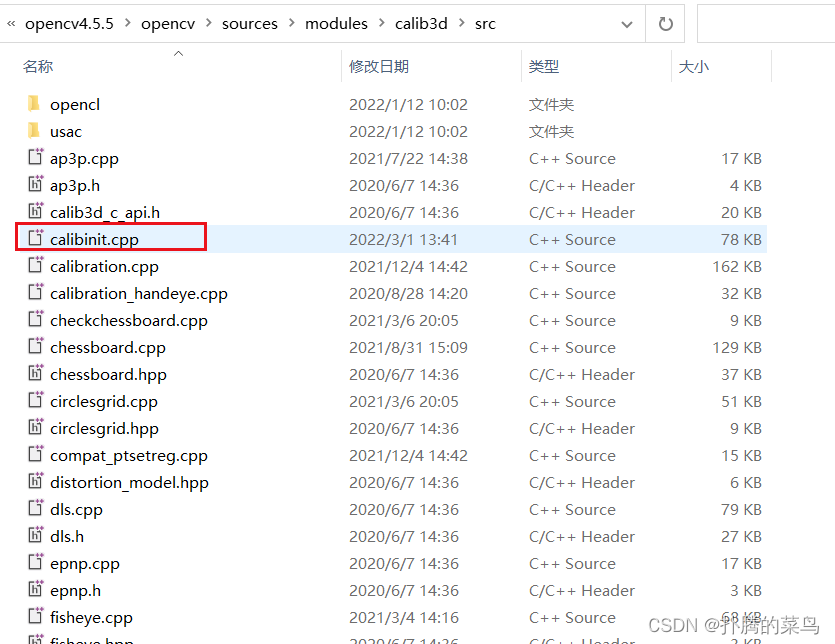The width and height of the screenshot is (835, 644).
Task: Select the opencl folder name
Action: [75, 104]
